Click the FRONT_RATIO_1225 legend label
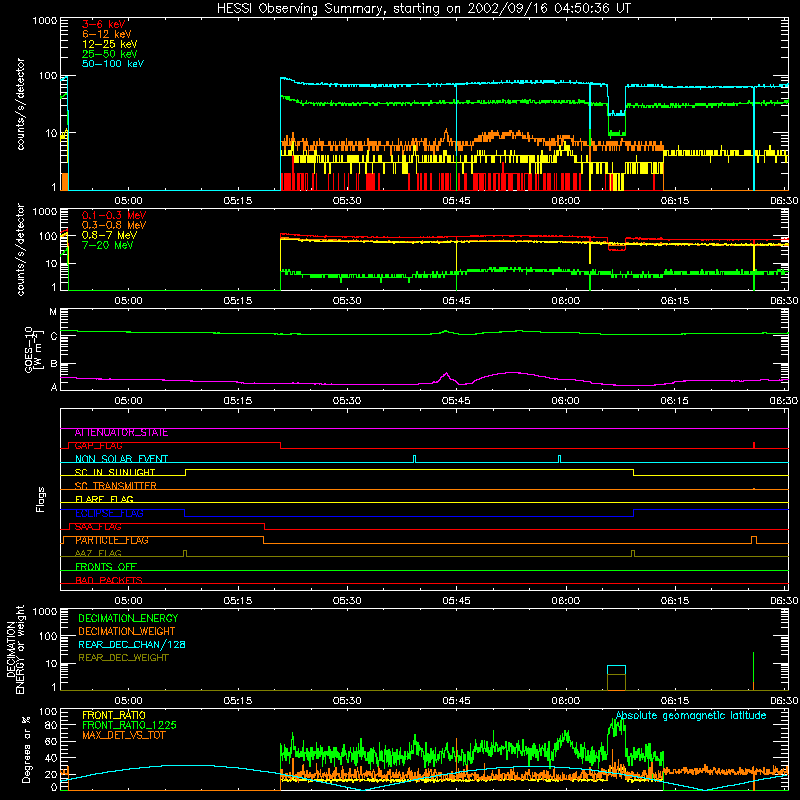This screenshot has height=800, width=800. click(x=130, y=725)
